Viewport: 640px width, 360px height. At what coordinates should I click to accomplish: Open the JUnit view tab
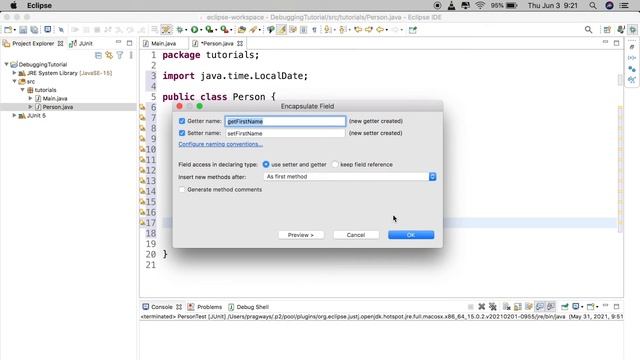click(82, 43)
